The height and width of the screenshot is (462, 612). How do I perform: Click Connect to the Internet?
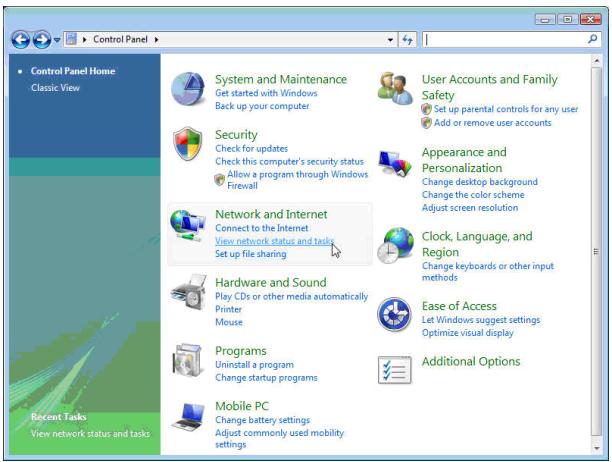262,228
